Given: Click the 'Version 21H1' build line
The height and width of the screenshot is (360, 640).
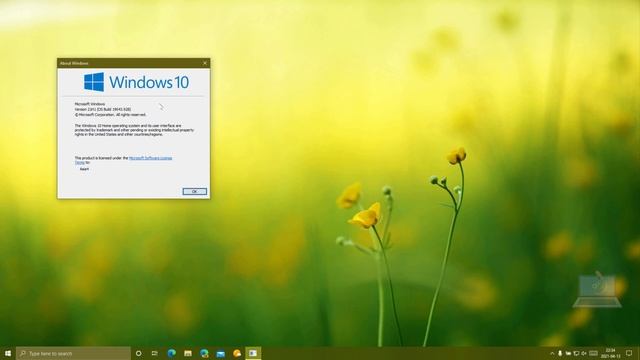Looking at the screenshot, I should [x=103, y=109].
